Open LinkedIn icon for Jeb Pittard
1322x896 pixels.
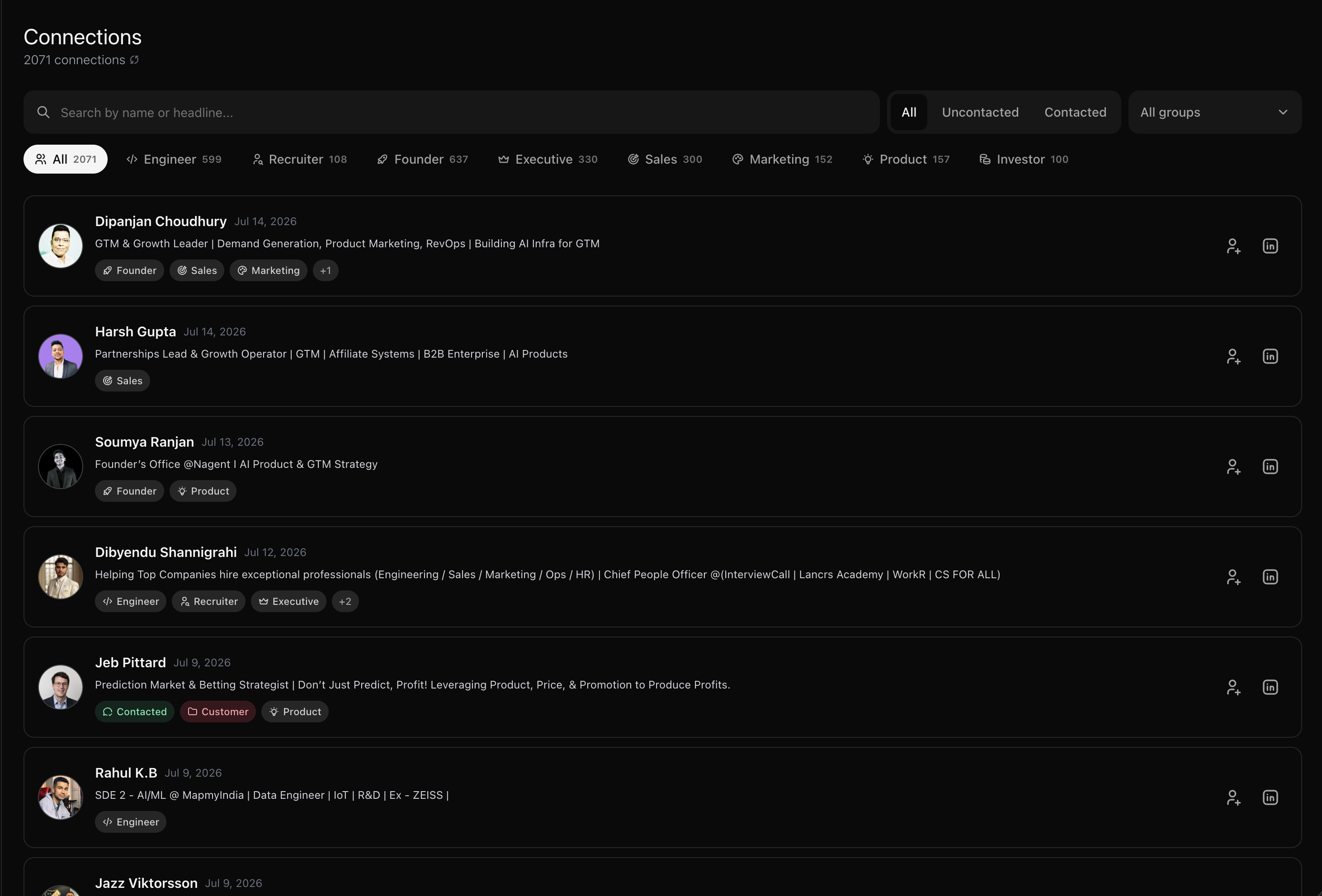click(1270, 687)
